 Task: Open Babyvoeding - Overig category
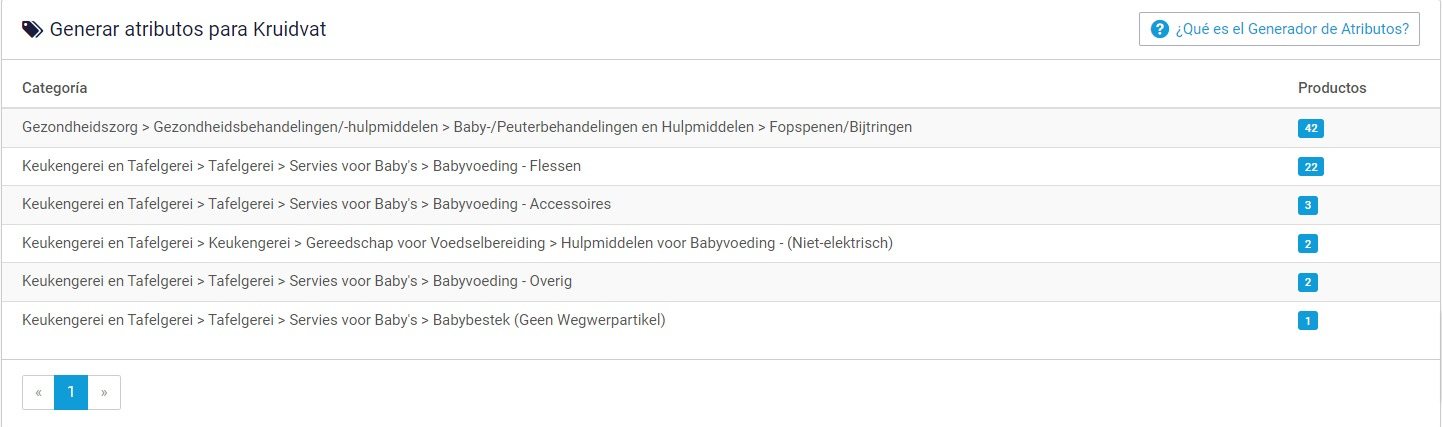(x=721, y=282)
